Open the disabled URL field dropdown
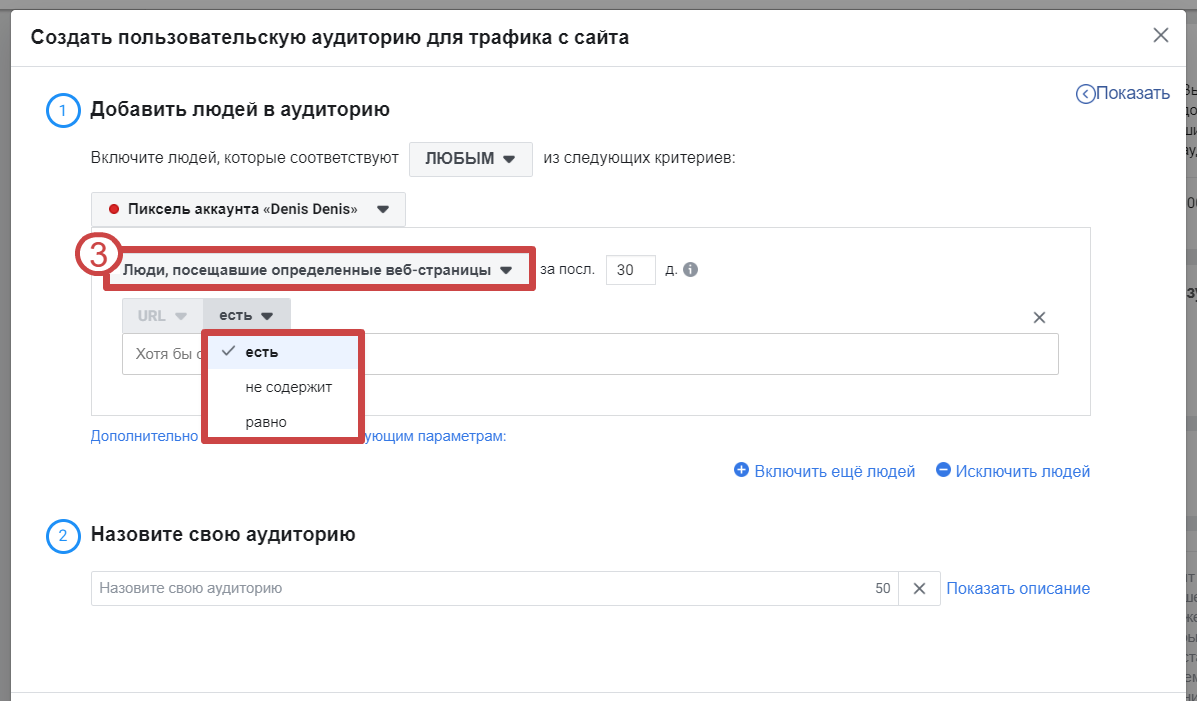Image resolution: width=1197 pixels, height=701 pixels. pyautogui.click(x=162, y=316)
